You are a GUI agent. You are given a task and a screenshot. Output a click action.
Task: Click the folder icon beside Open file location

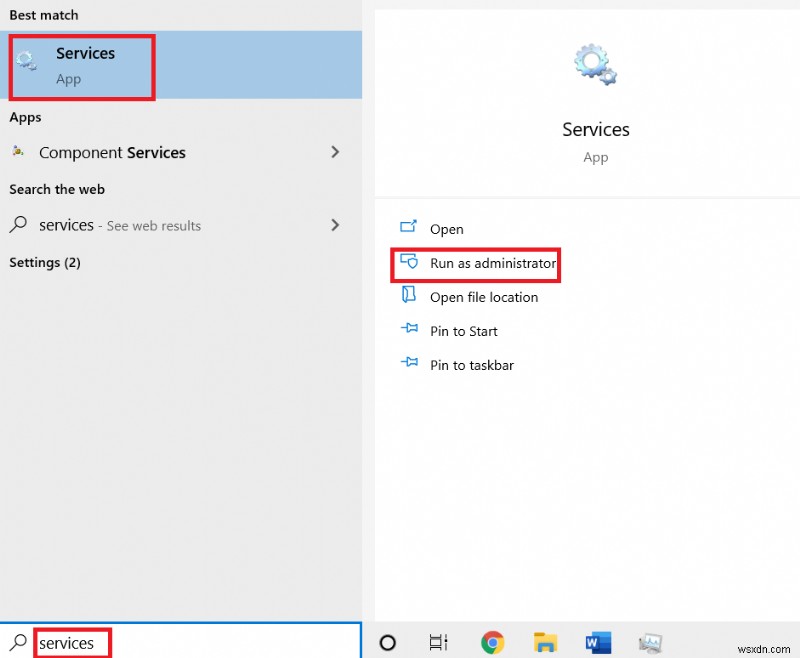(408, 297)
